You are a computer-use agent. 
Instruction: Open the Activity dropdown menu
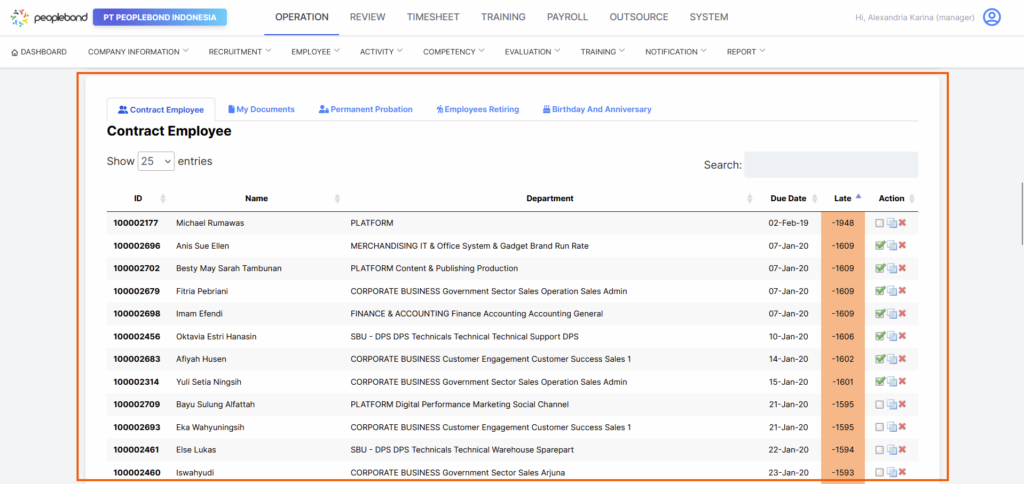click(x=381, y=52)
